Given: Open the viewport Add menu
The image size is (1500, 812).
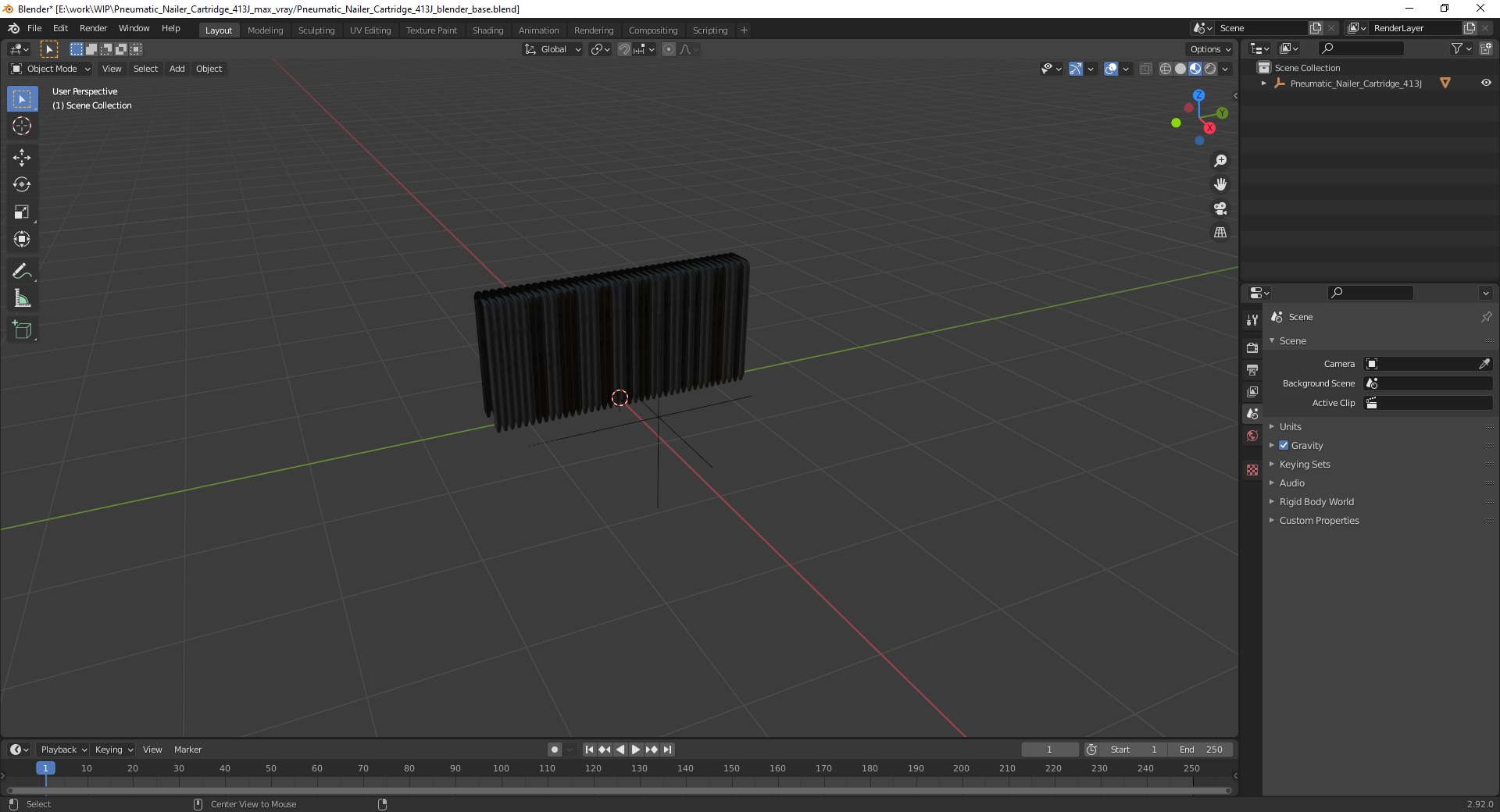Looking at the screenshot, I should click(x=177, y=69).
